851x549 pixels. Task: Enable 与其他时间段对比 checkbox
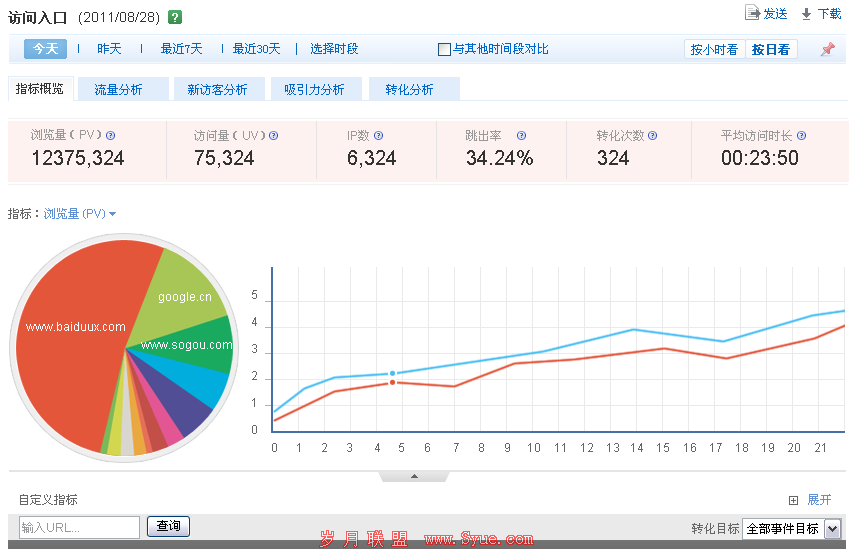pos(444,49)
